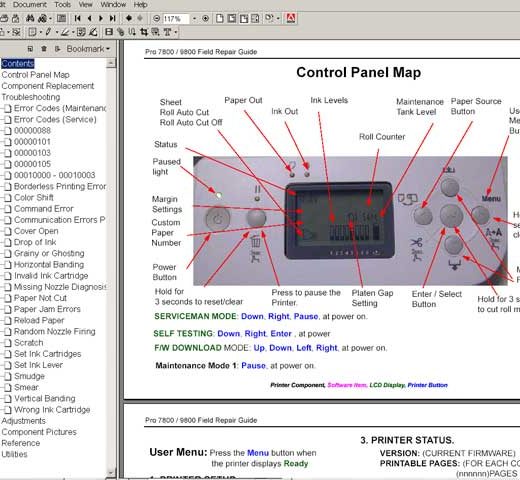Open the Component Replacement bookmark
Viewport: 520px width, 480px height.
click(48, 86)
